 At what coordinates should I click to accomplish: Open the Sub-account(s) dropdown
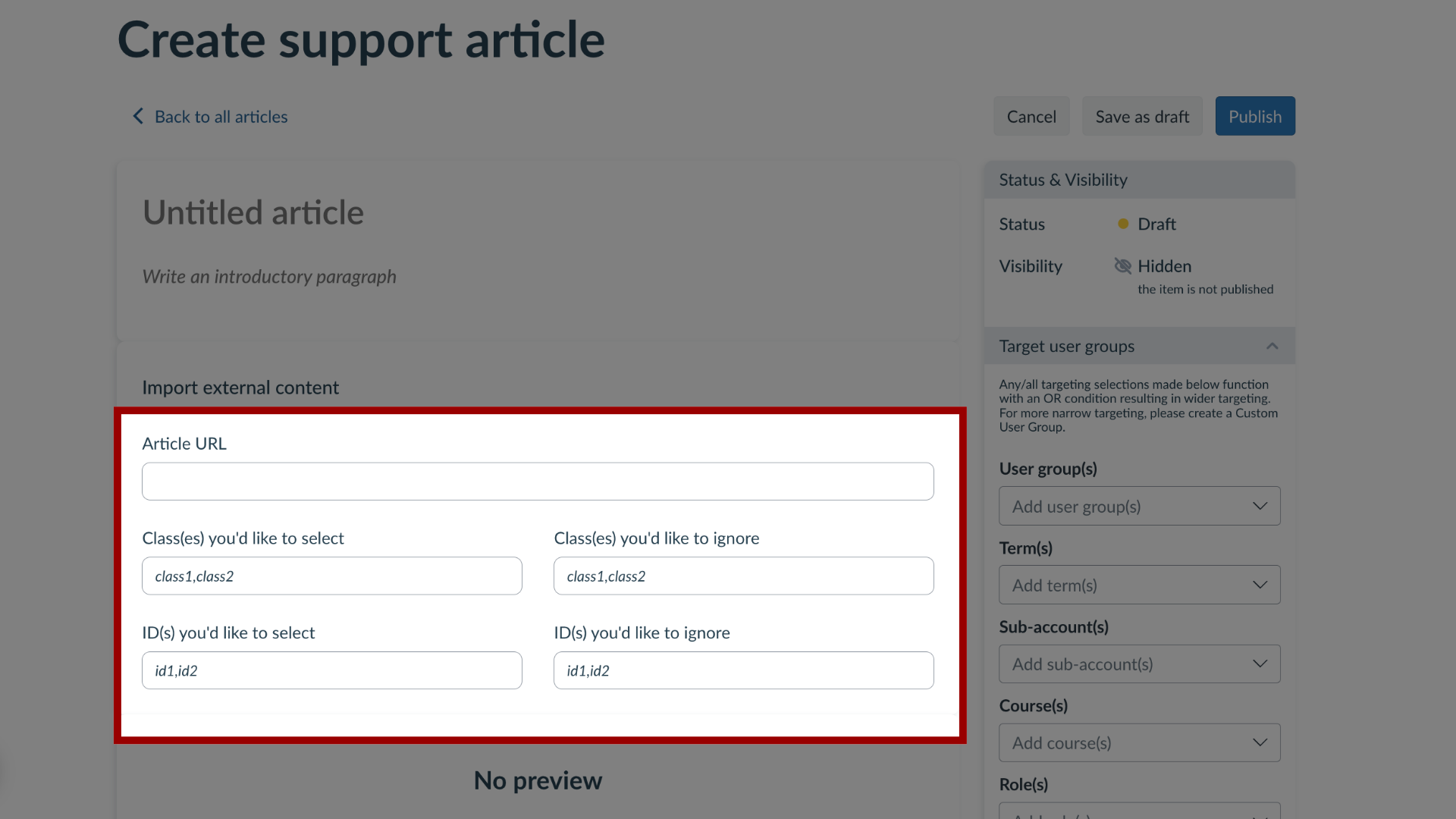coord(1139,664)
